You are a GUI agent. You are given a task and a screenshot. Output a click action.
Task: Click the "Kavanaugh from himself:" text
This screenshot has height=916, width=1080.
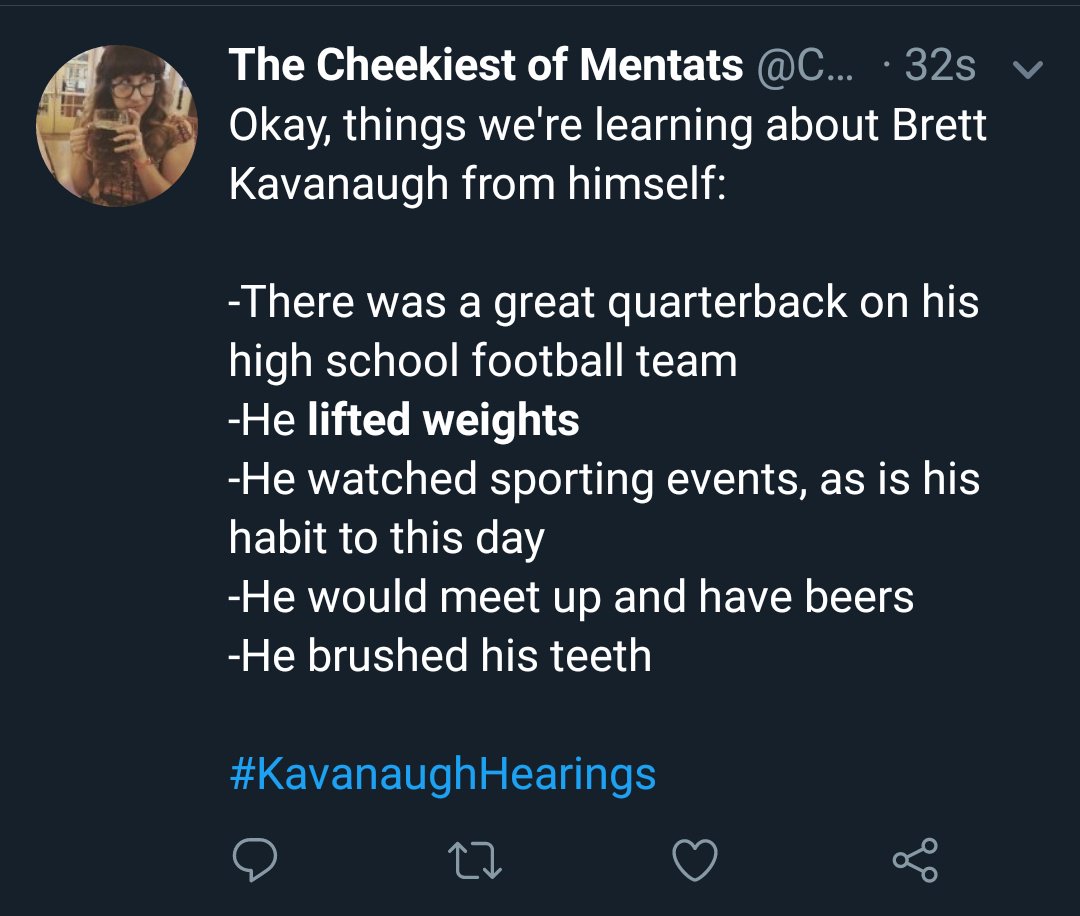(475, 185)
